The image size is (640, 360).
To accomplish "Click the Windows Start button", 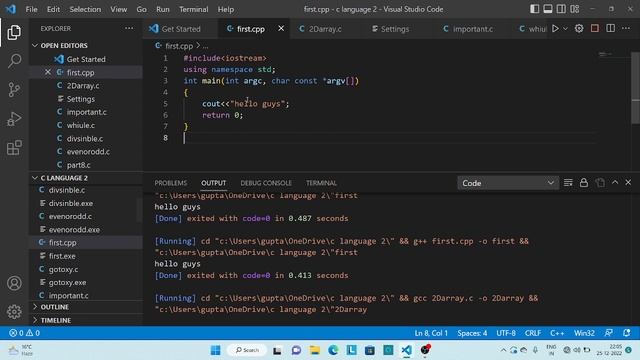I will 216,350.
